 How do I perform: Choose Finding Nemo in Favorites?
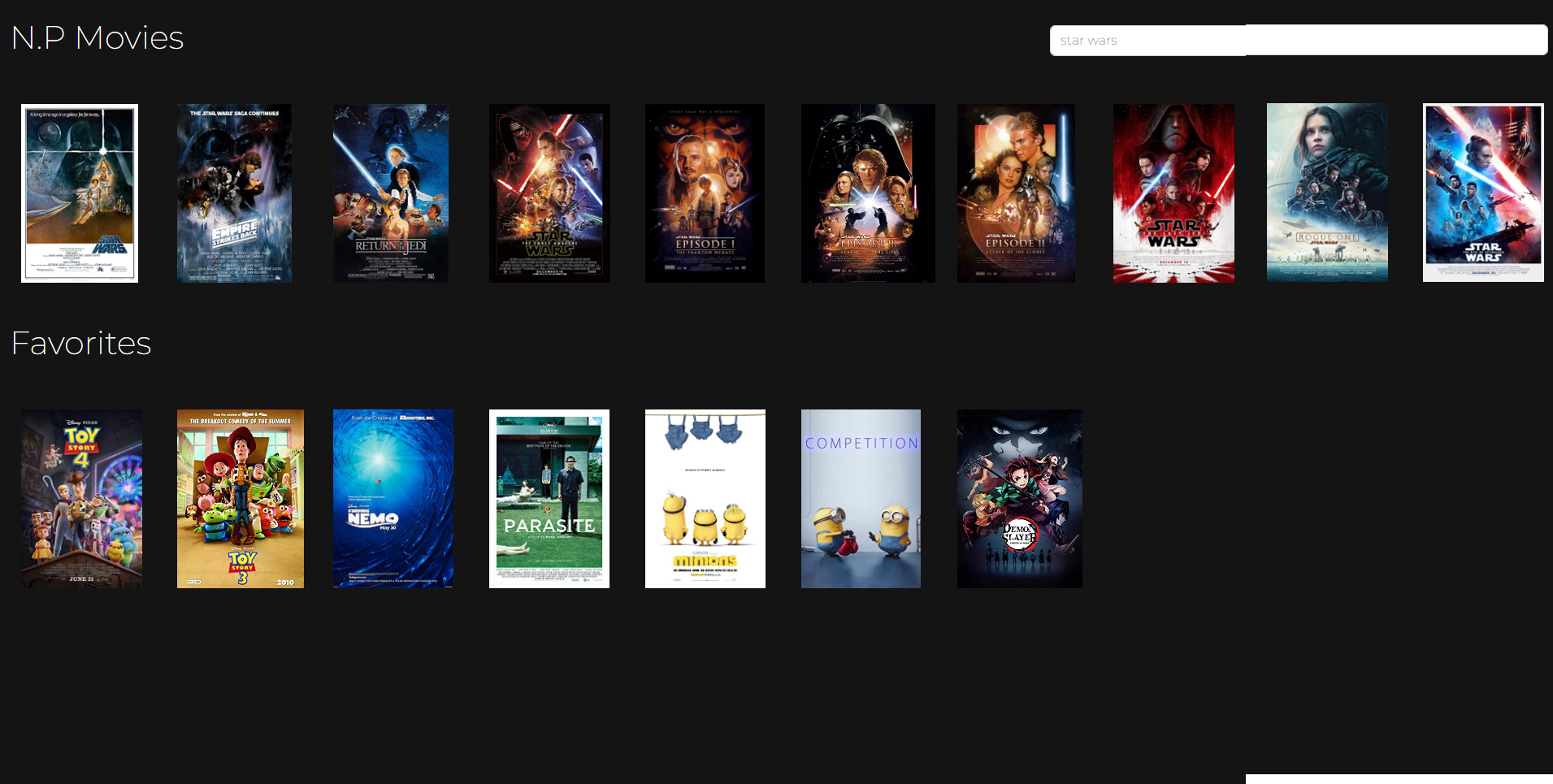[393, 499]
